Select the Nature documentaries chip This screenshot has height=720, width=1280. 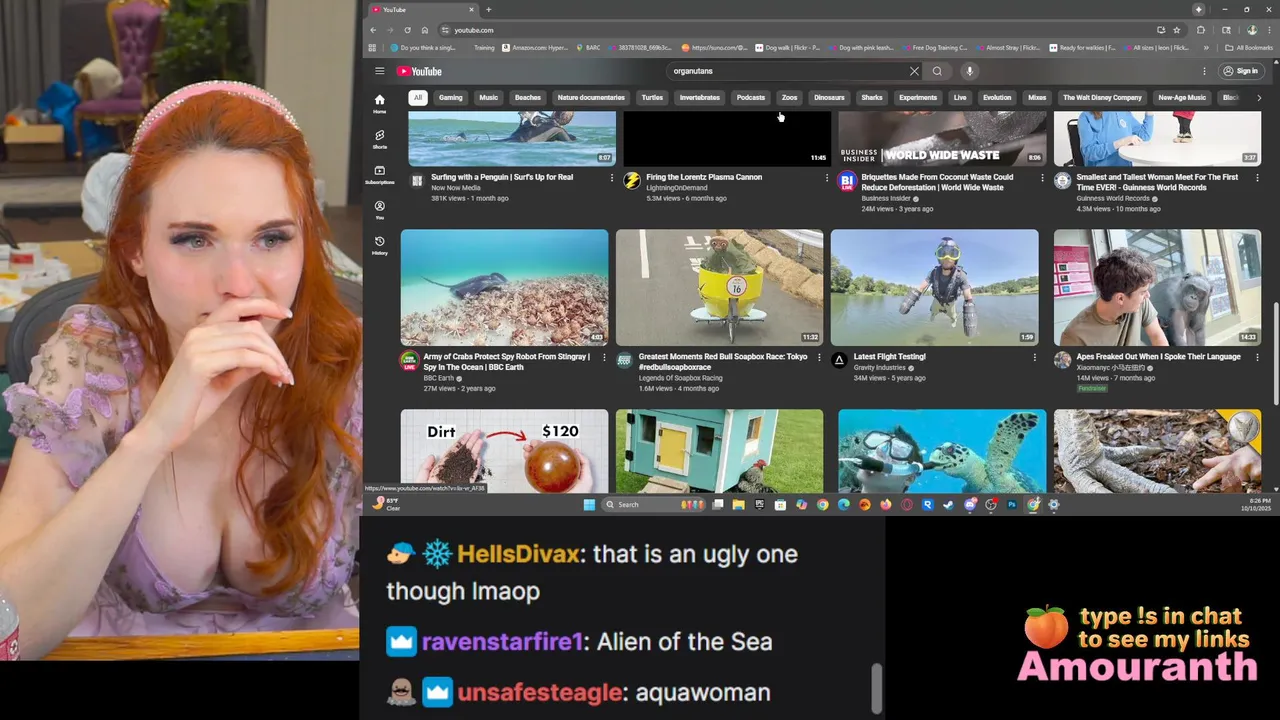tap(591, 98)
